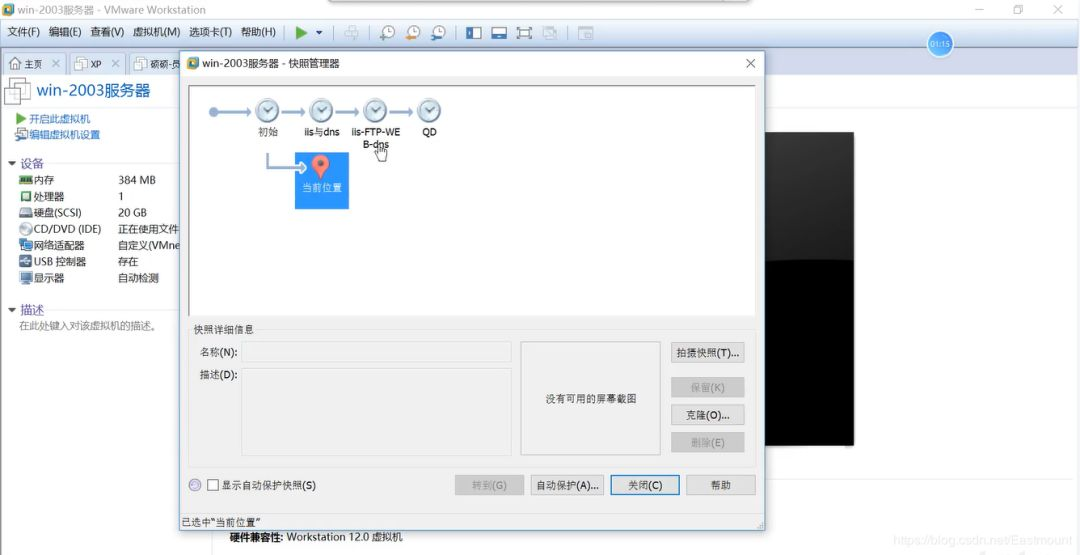Click the snapshot manager wrench toolbar icon
Viewport: 1080px width, 555px height.
click(438, 32)
